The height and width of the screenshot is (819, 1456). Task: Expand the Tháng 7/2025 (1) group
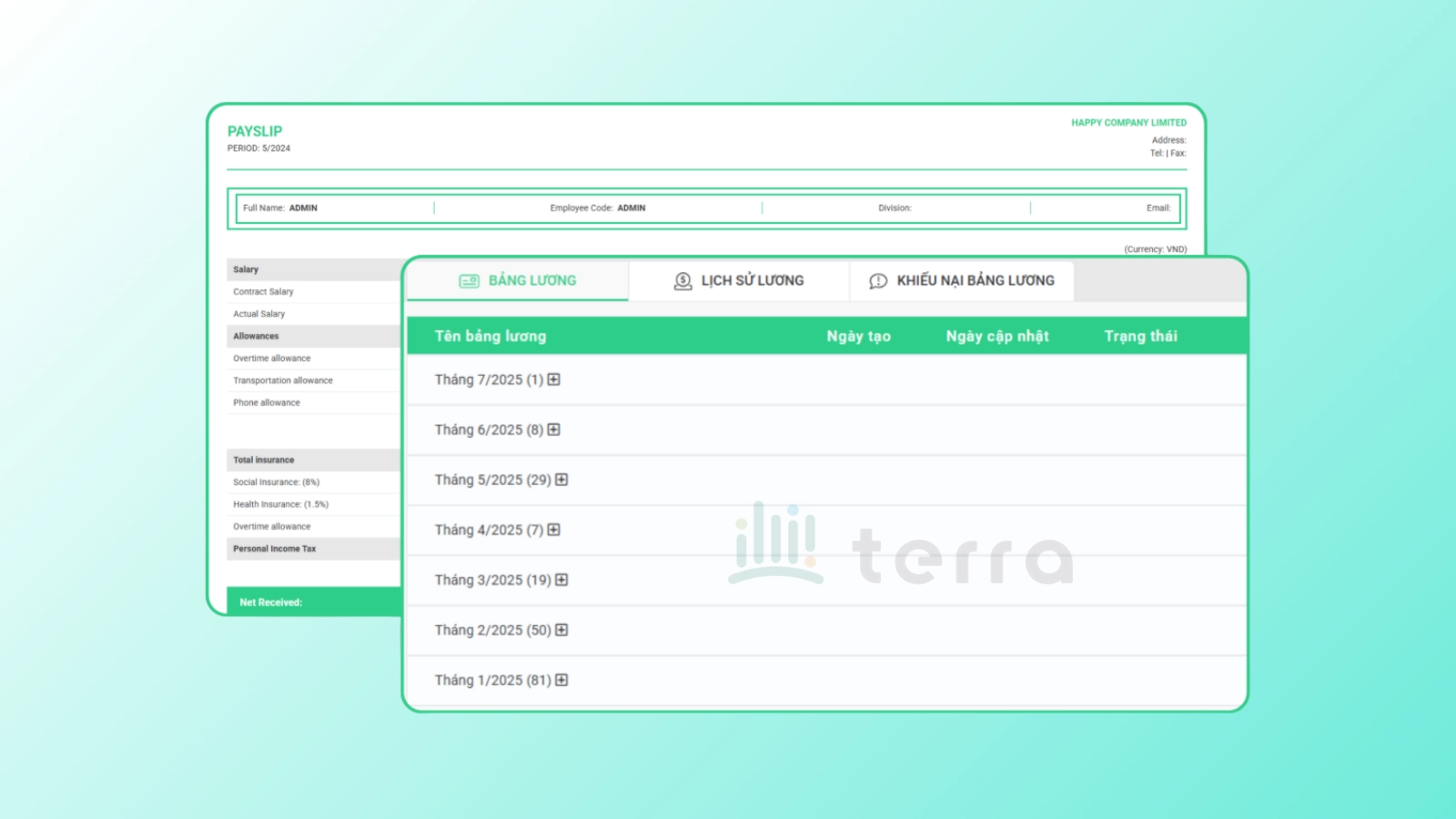[553, 379]
